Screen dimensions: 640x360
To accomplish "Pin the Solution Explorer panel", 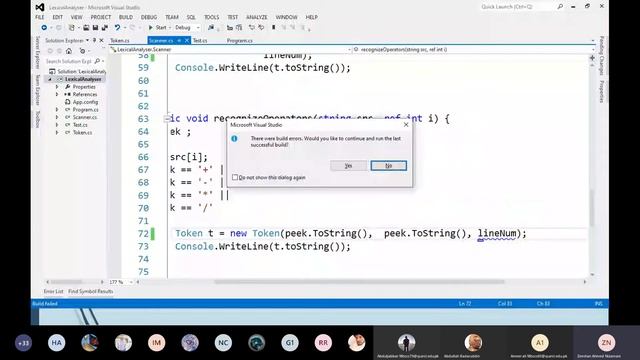I will (94, 40).
